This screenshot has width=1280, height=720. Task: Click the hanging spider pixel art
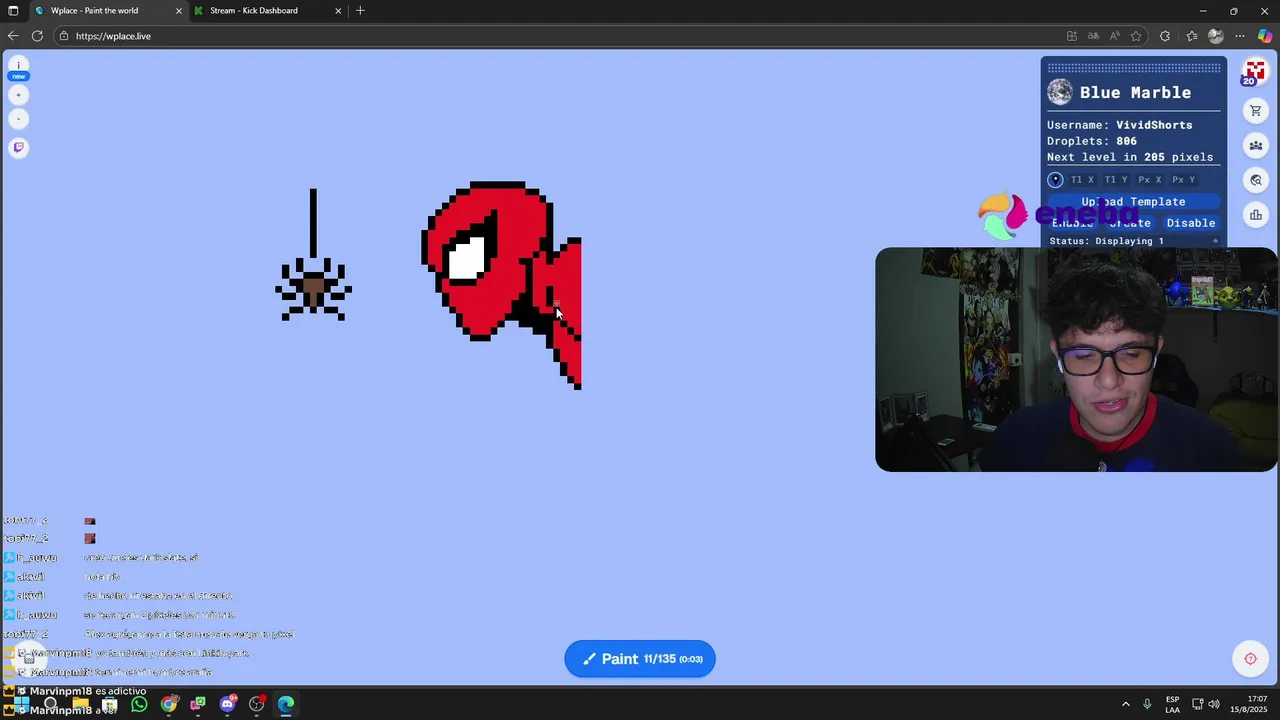coord(313,256)
